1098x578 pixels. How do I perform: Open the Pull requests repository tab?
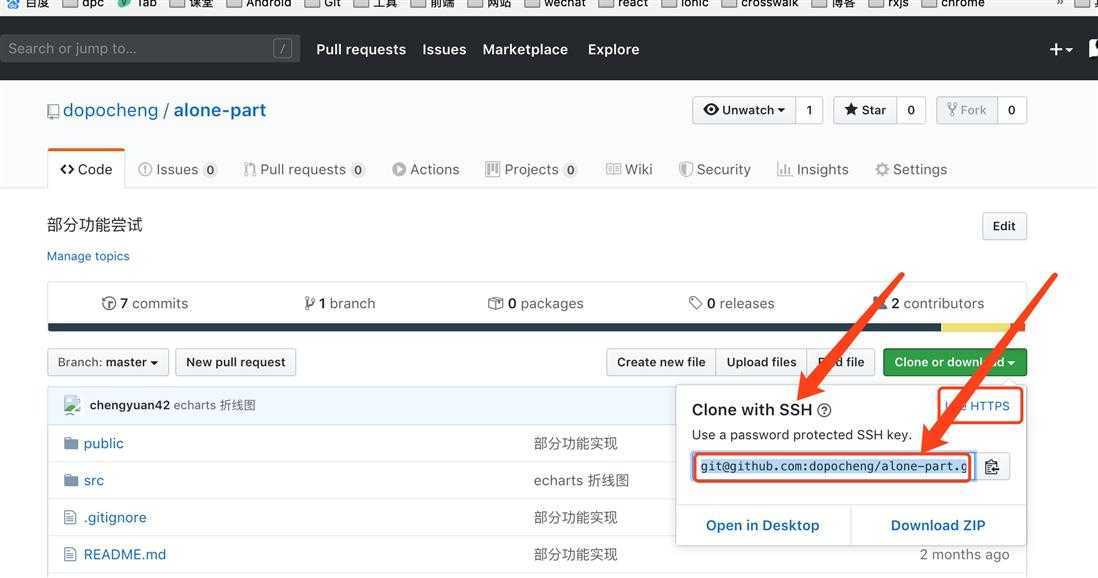[x=303, y=170]
